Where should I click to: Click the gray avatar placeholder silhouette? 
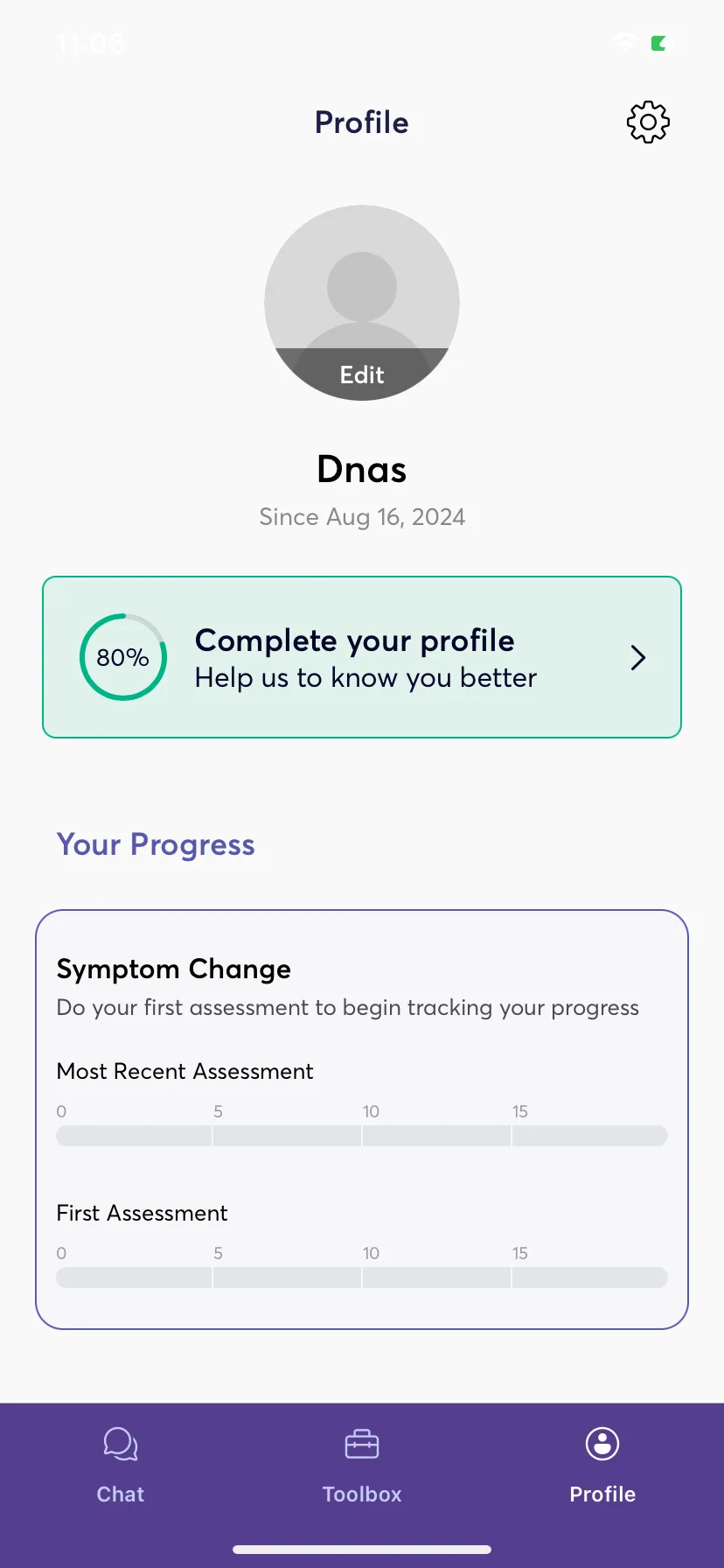(x=362, y=303)
